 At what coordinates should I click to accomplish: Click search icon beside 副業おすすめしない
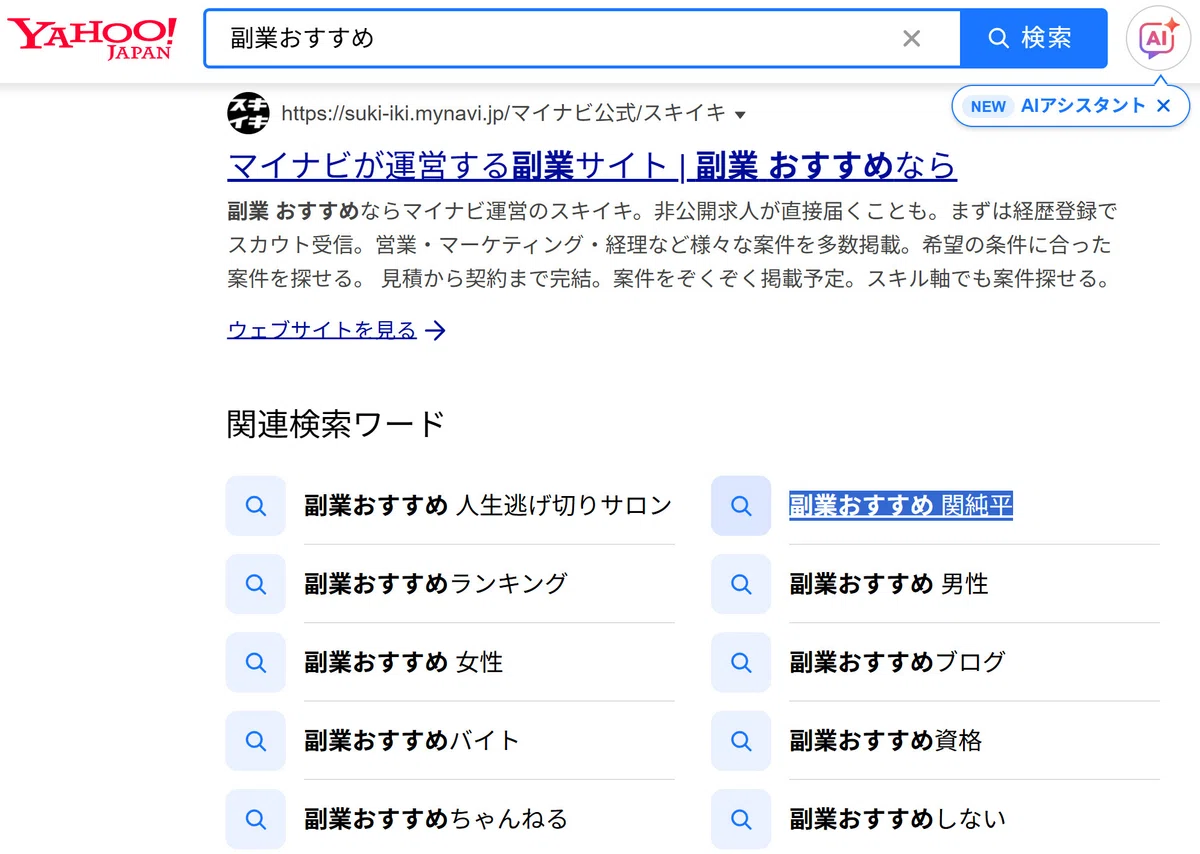tap(741, 820)
